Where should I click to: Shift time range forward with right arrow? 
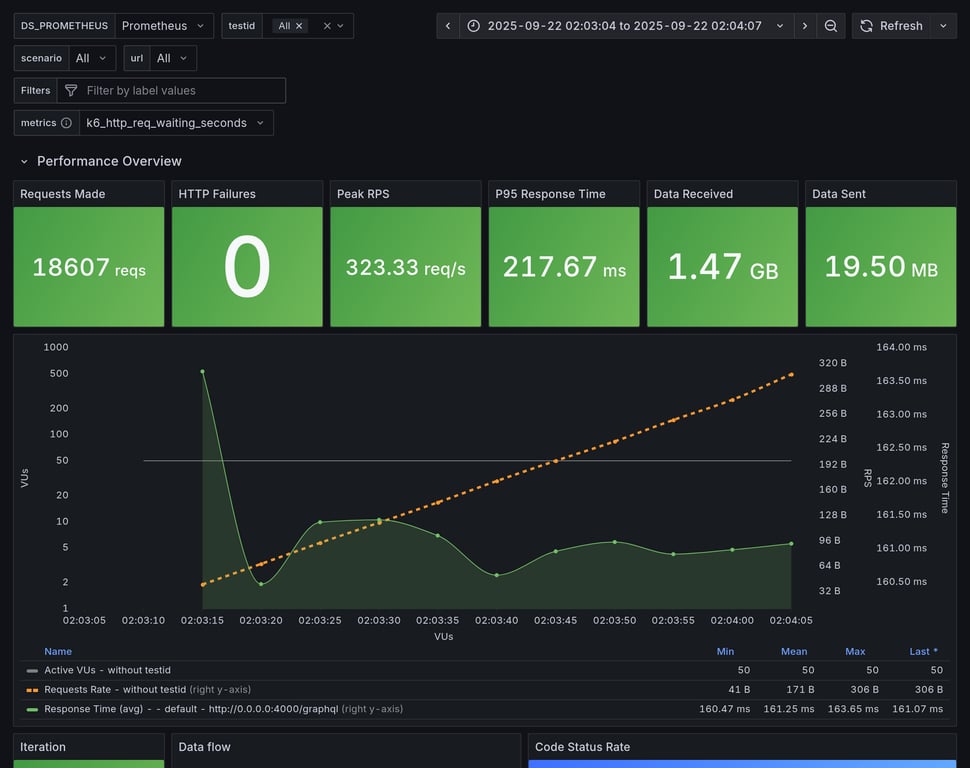805,26
